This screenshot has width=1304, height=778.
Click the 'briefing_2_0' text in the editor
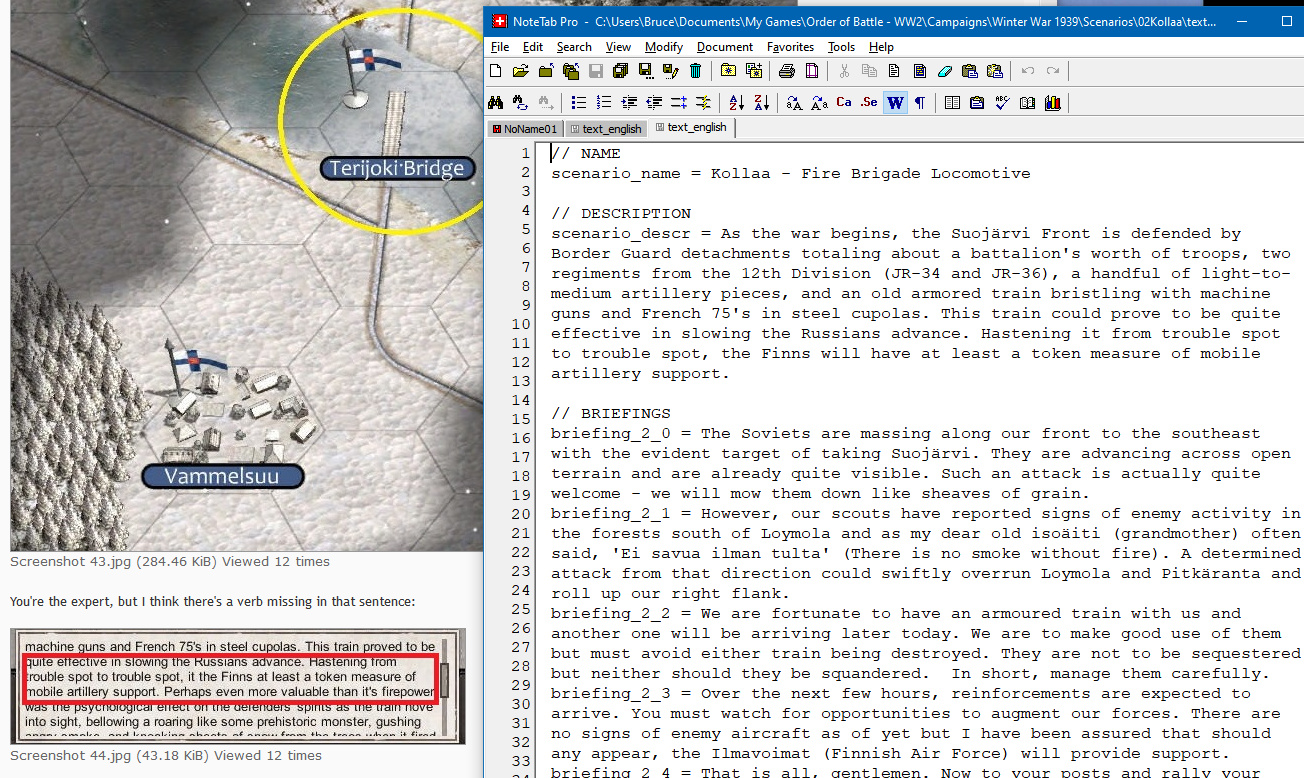coord(611,434)
